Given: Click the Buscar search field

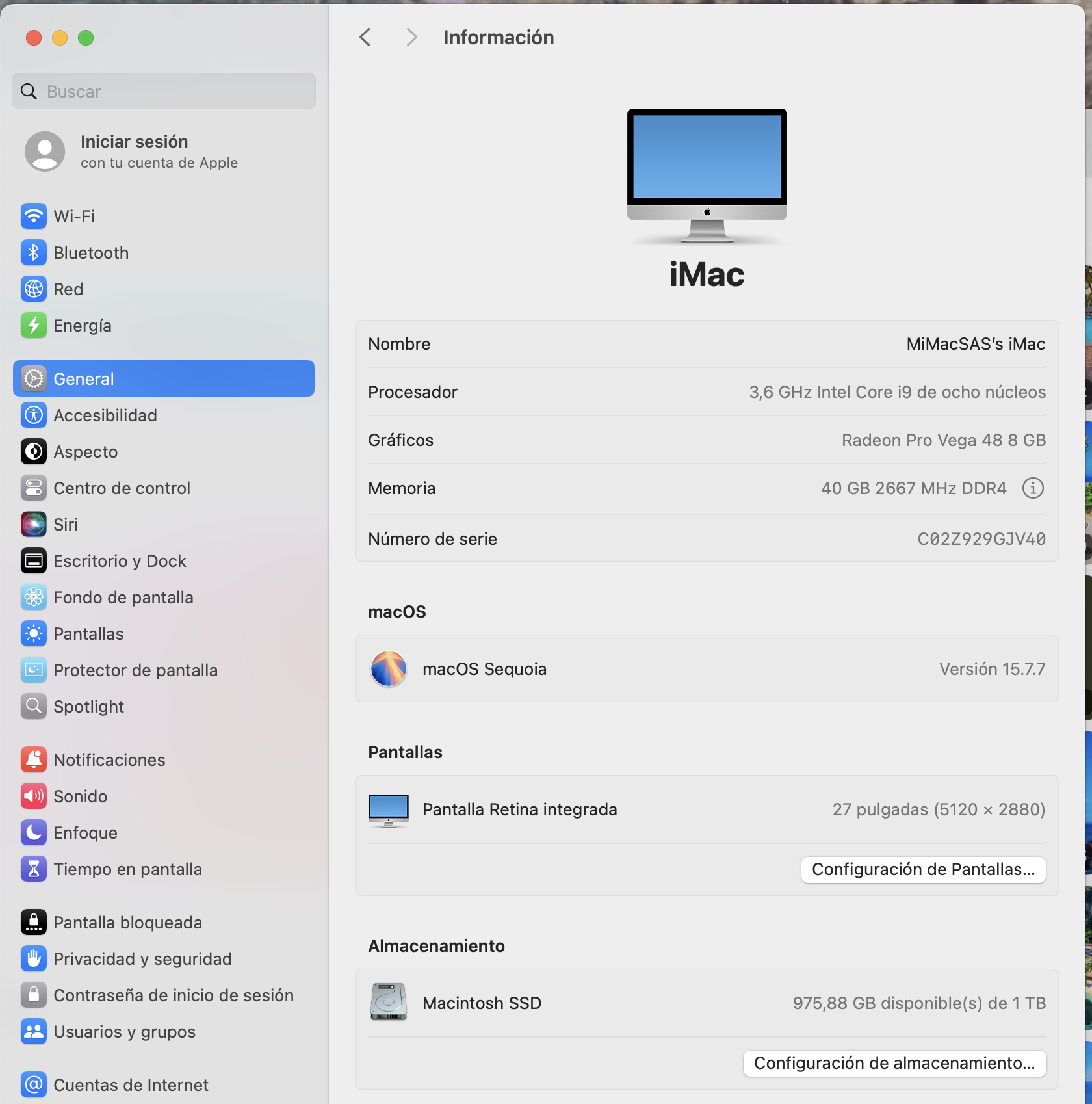Looking at the screenshot, I should [x=164, y=92].
